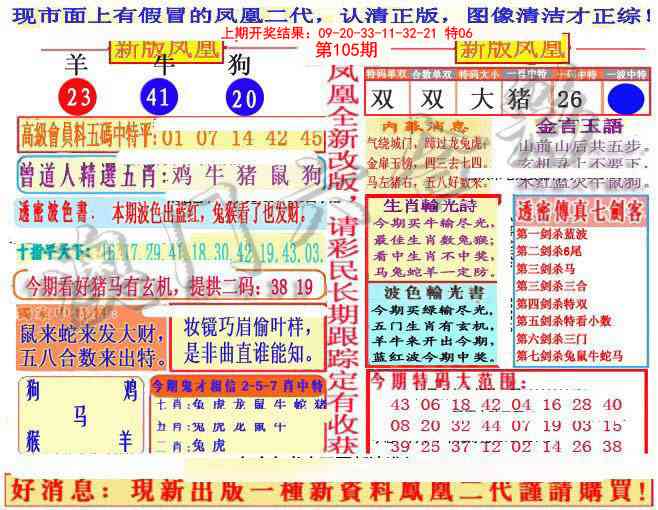This screenshot has height=510, width=658.
Task: Click the 金言玉語 heading
Action: coord(579,126)
